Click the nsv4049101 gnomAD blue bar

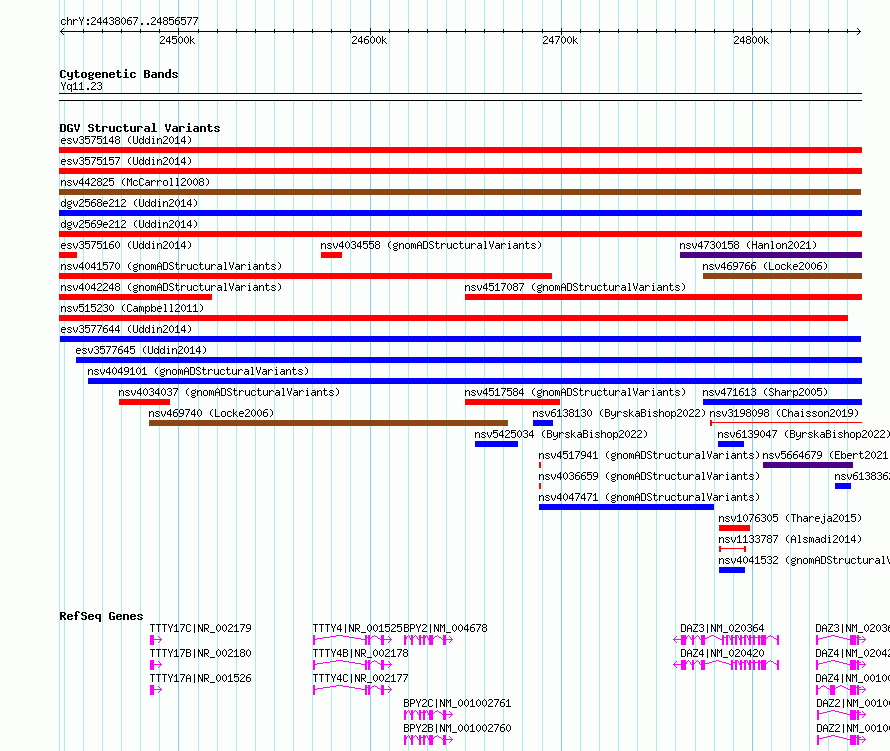(x=475, y=381)
